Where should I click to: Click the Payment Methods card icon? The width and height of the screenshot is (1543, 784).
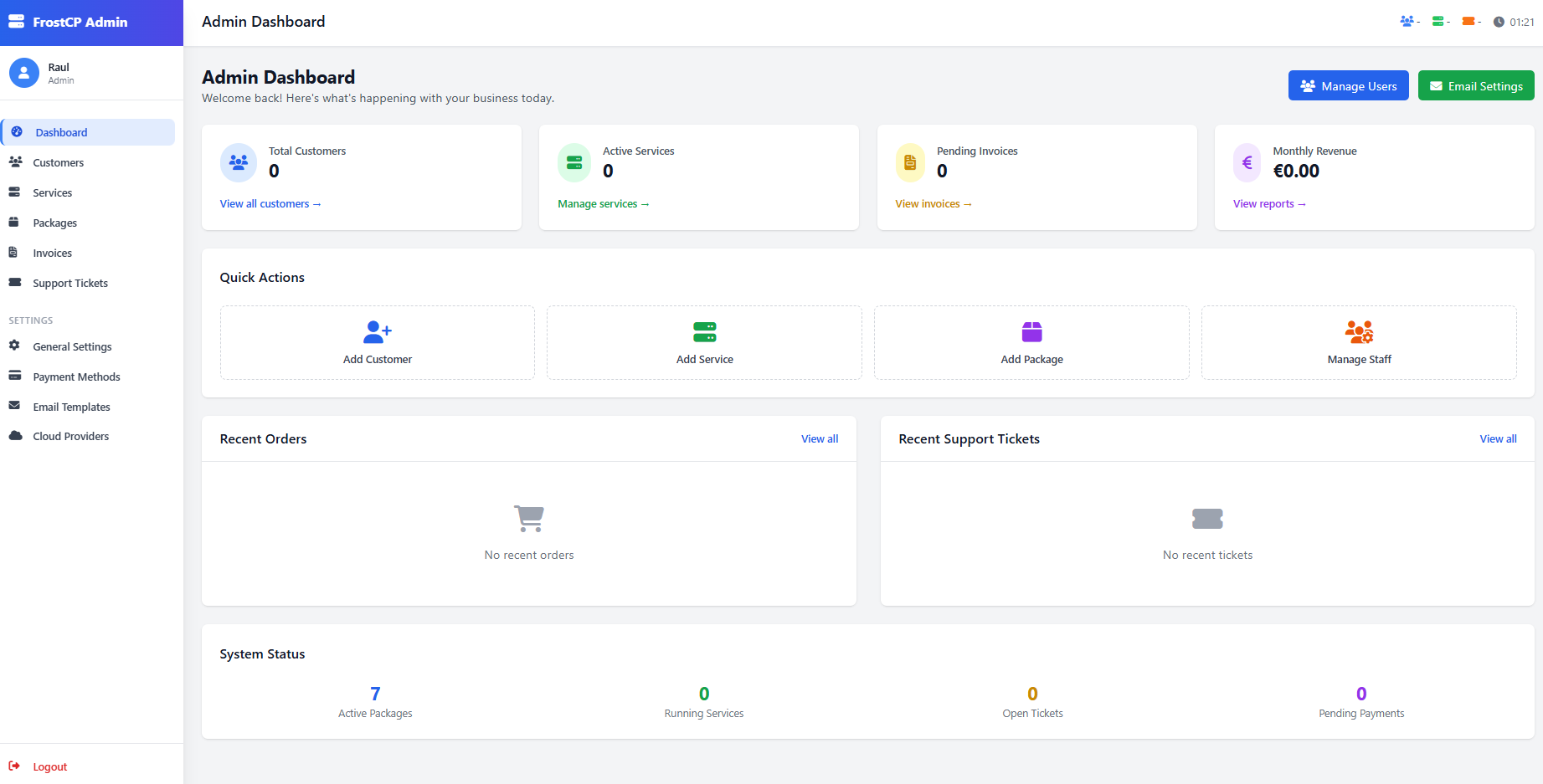15,376
